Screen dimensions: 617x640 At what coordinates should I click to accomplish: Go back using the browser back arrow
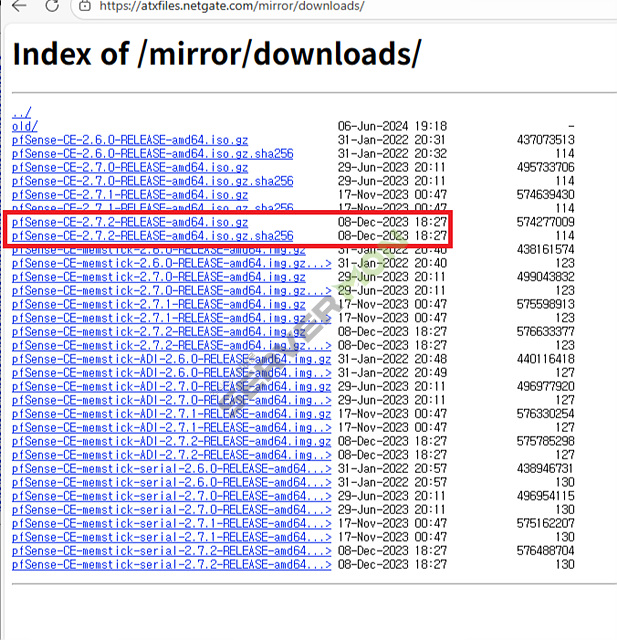19,6
